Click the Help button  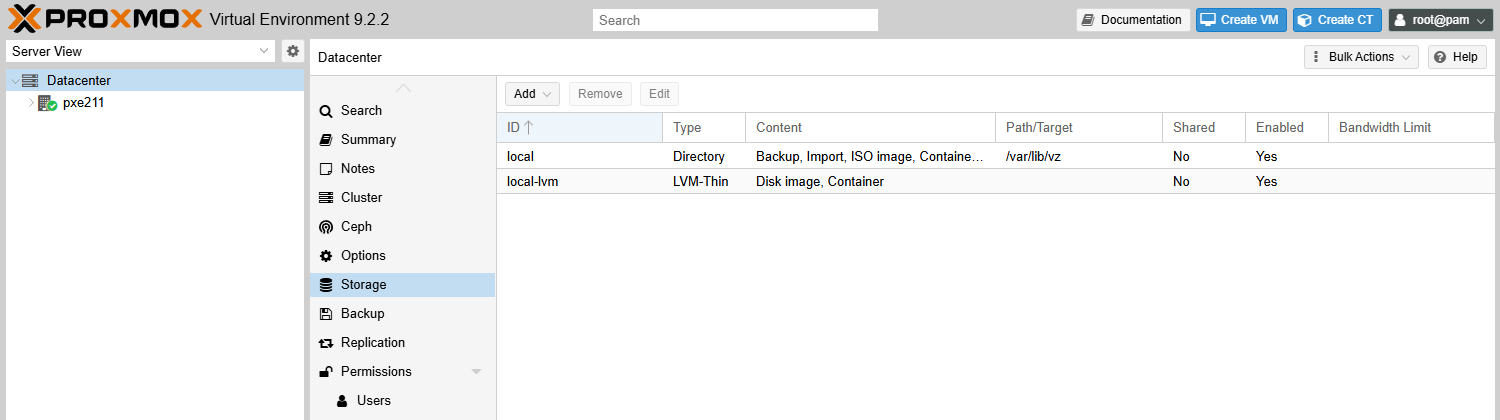(1456, 57)
